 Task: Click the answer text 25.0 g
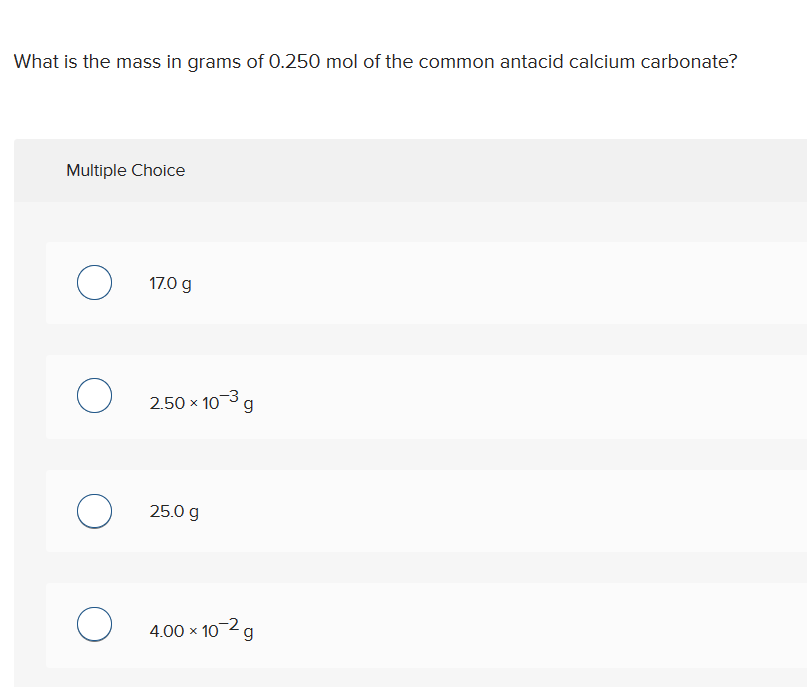[x=173, y=511]
